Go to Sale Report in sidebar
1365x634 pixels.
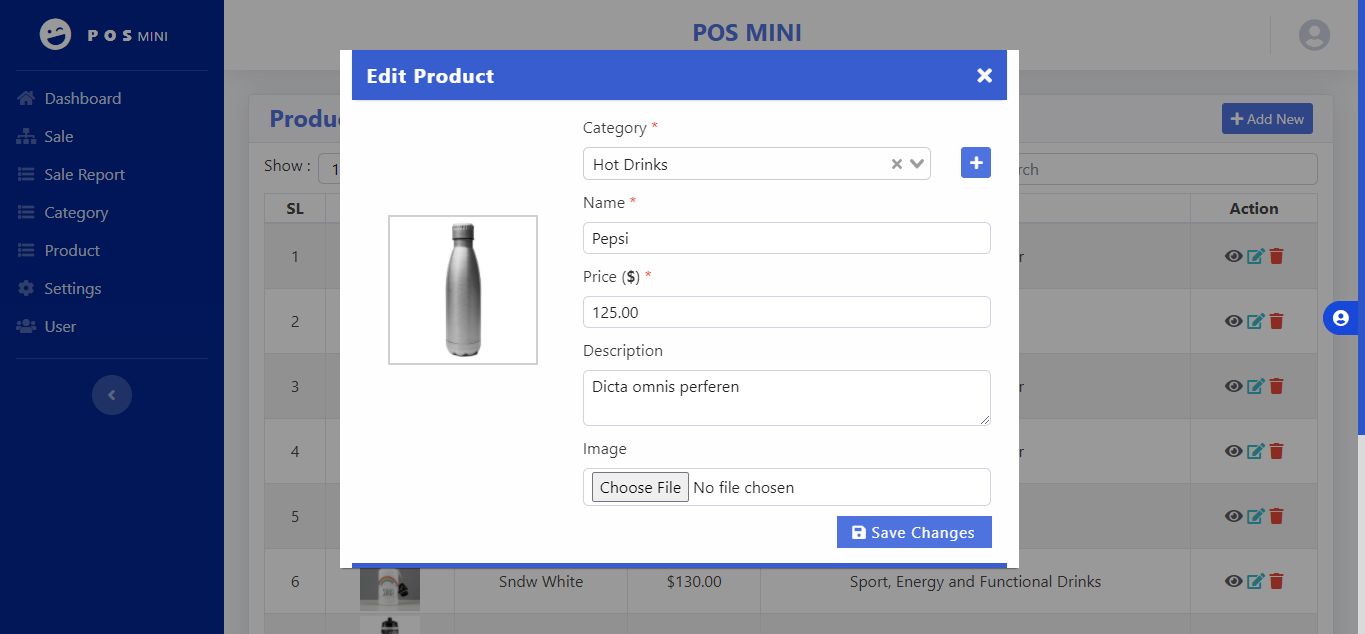click(x=84, y=174)
